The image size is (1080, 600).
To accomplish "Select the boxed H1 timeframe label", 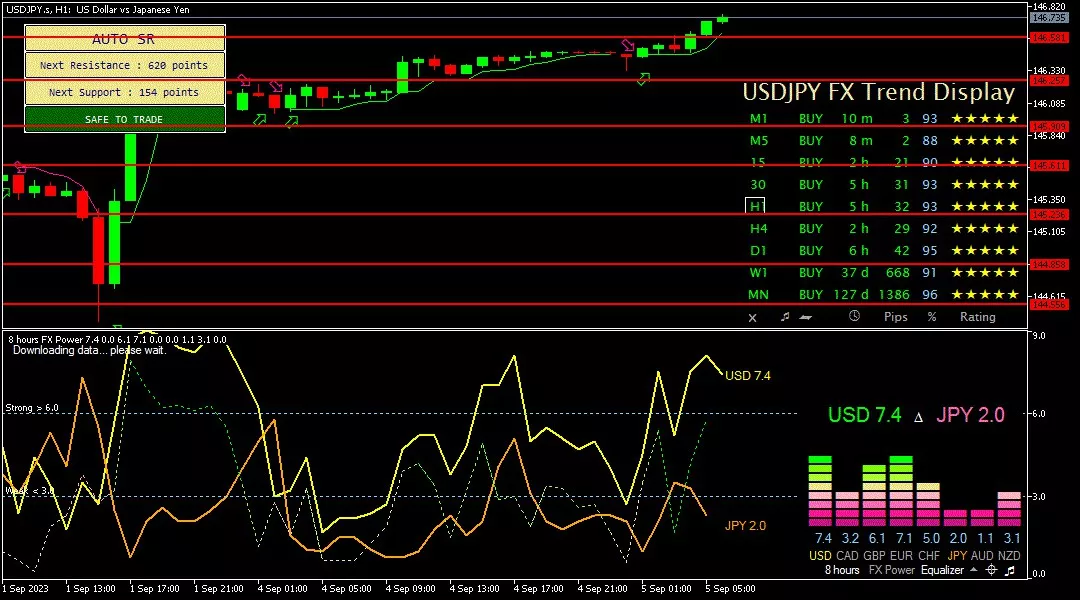I will (756, 206).
